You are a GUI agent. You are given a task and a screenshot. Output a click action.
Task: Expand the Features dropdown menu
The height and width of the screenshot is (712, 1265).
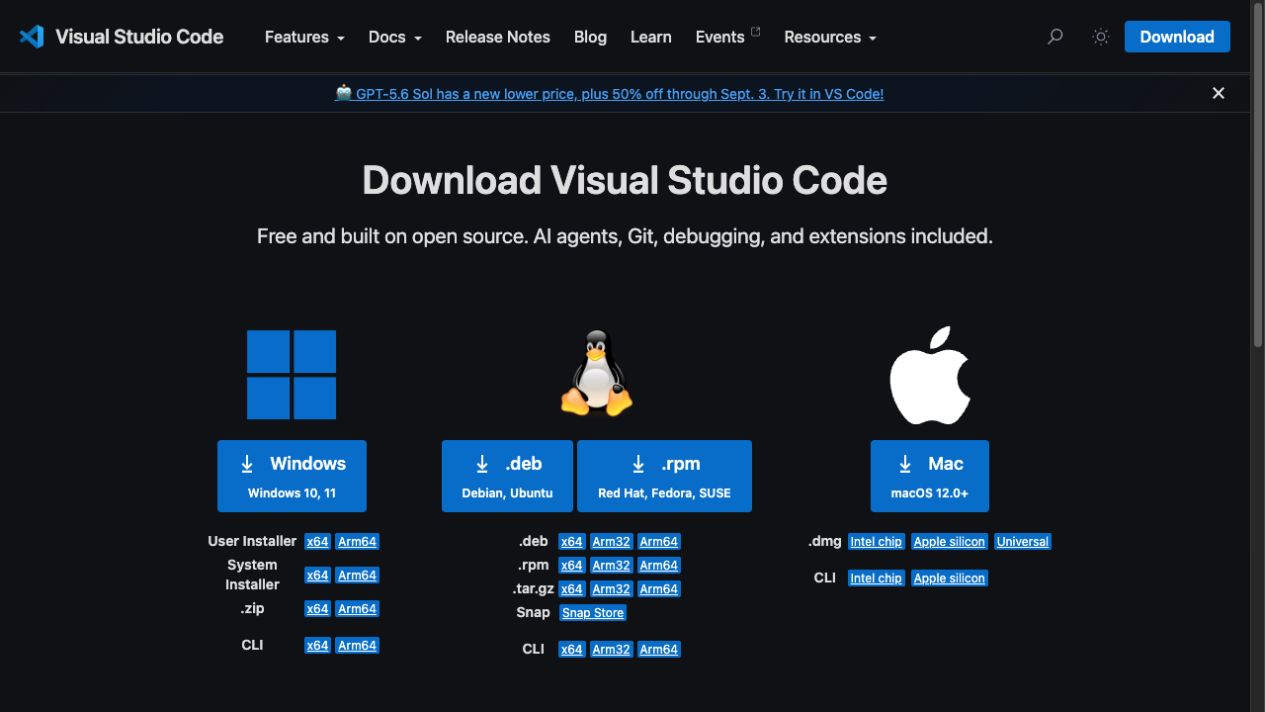(304, 37)
